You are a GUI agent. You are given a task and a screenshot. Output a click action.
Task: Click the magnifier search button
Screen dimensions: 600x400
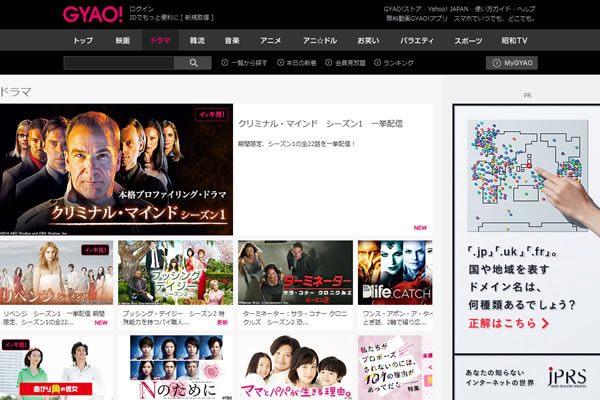point(193,63)
